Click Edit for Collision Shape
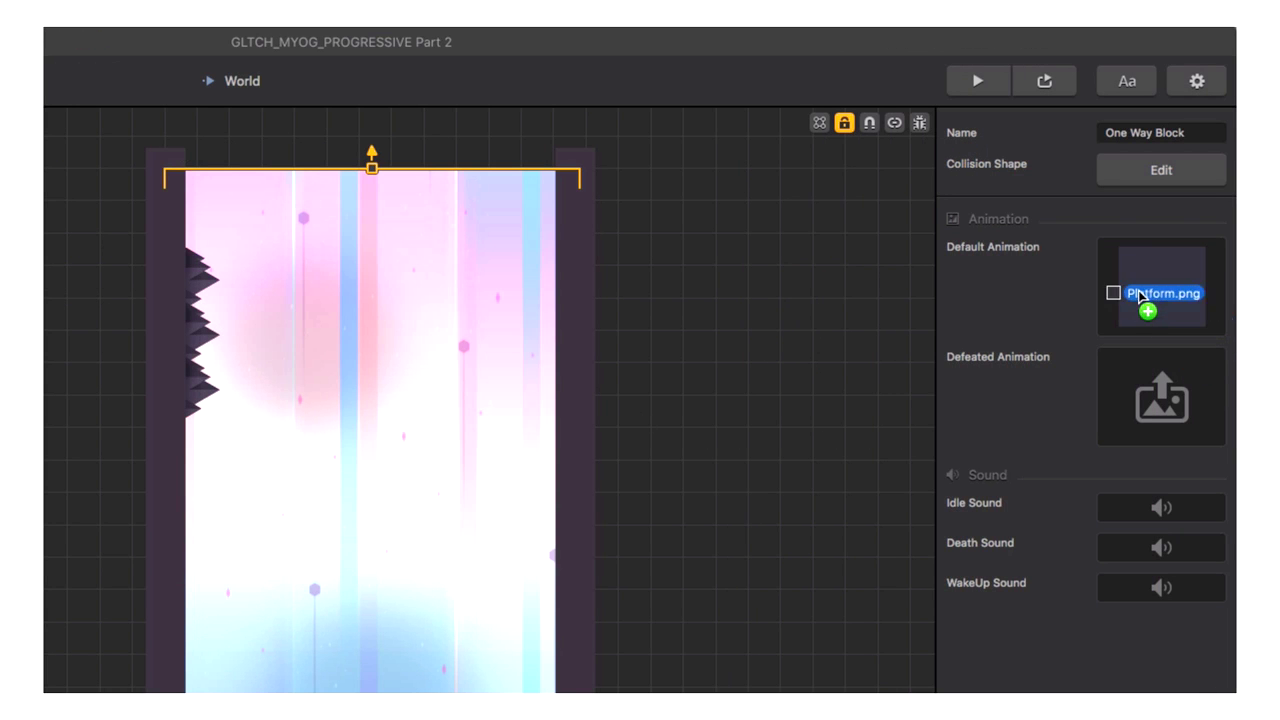The width and height of the screenshot is (1280, 720). pyautogui.click(x=1160, y=170)
